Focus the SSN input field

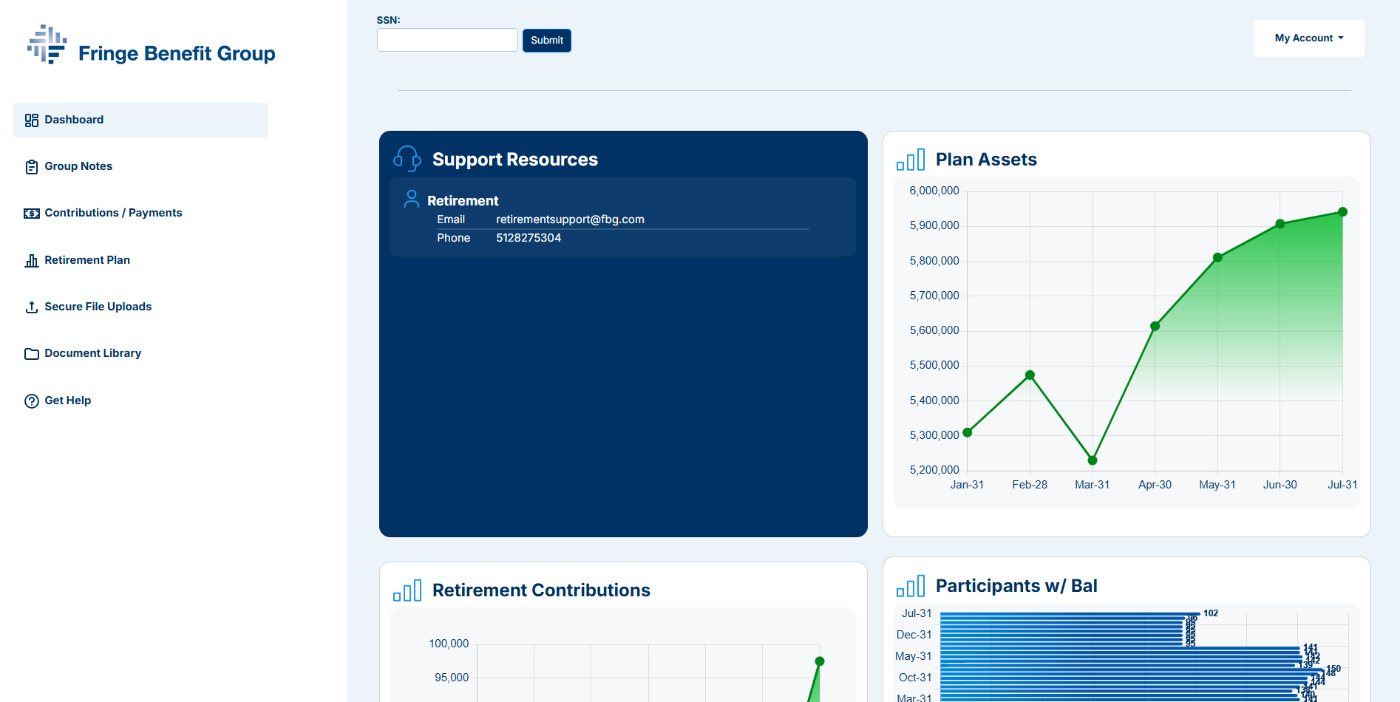[x=447, y=40]
